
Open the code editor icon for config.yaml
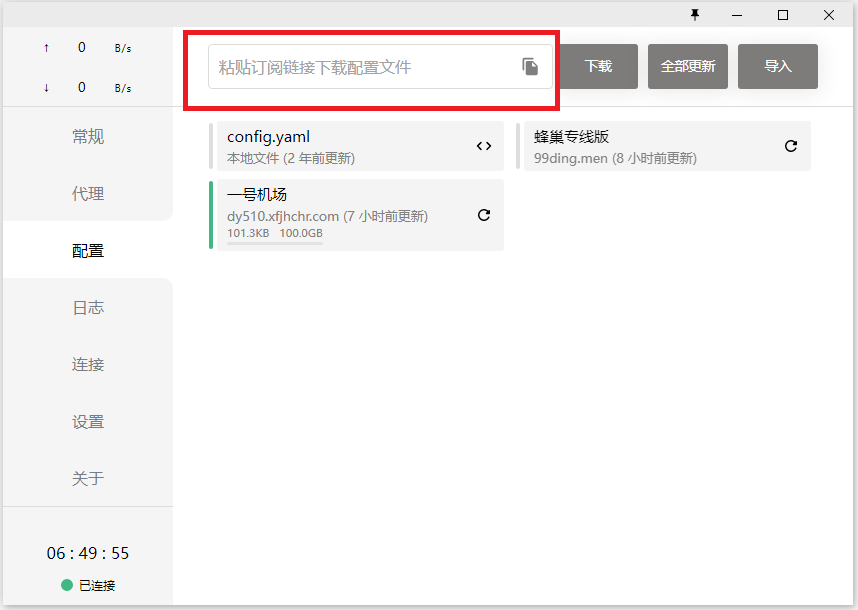click(x=484, y=146)
